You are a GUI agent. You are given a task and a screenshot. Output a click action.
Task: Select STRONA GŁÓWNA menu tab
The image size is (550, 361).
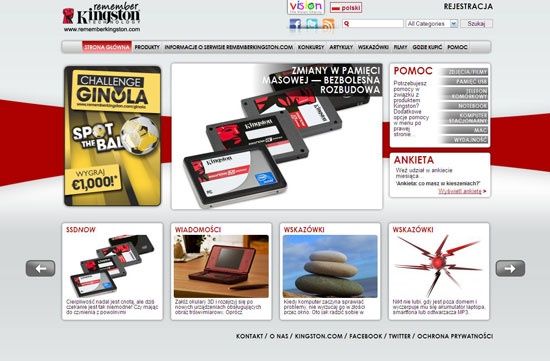[107, 47]
